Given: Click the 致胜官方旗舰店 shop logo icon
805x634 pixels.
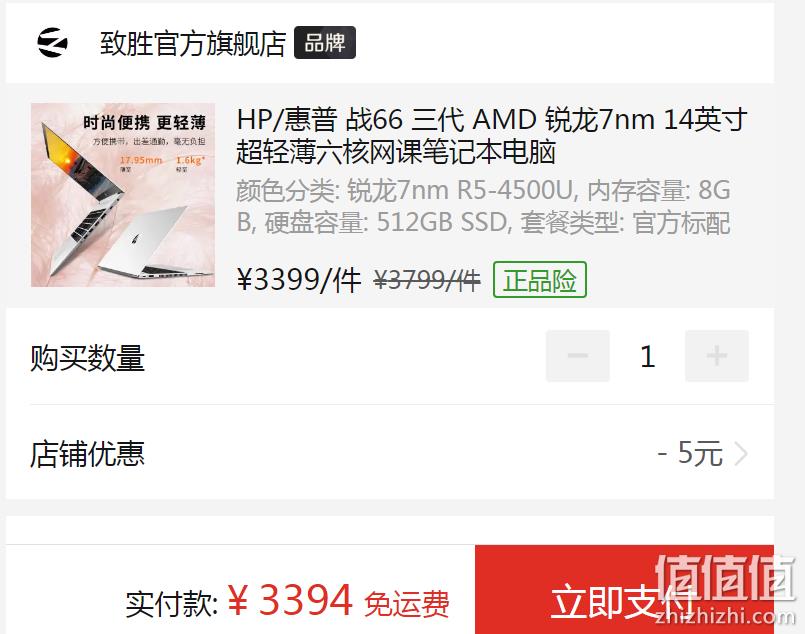Looking at the screenshot, I should [x=52, y=43].
